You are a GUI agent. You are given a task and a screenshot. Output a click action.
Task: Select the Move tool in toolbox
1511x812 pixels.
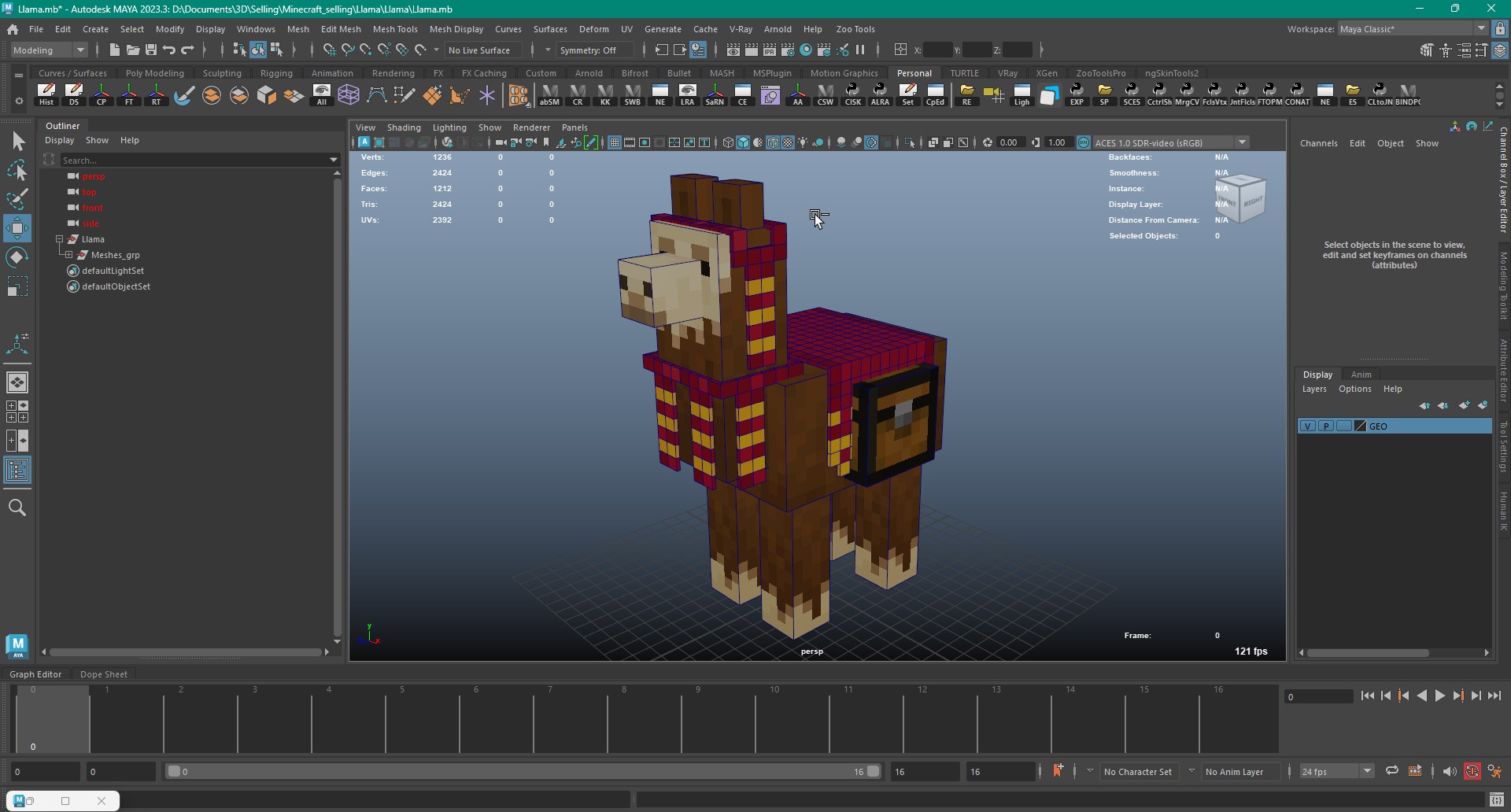[17, 228]
